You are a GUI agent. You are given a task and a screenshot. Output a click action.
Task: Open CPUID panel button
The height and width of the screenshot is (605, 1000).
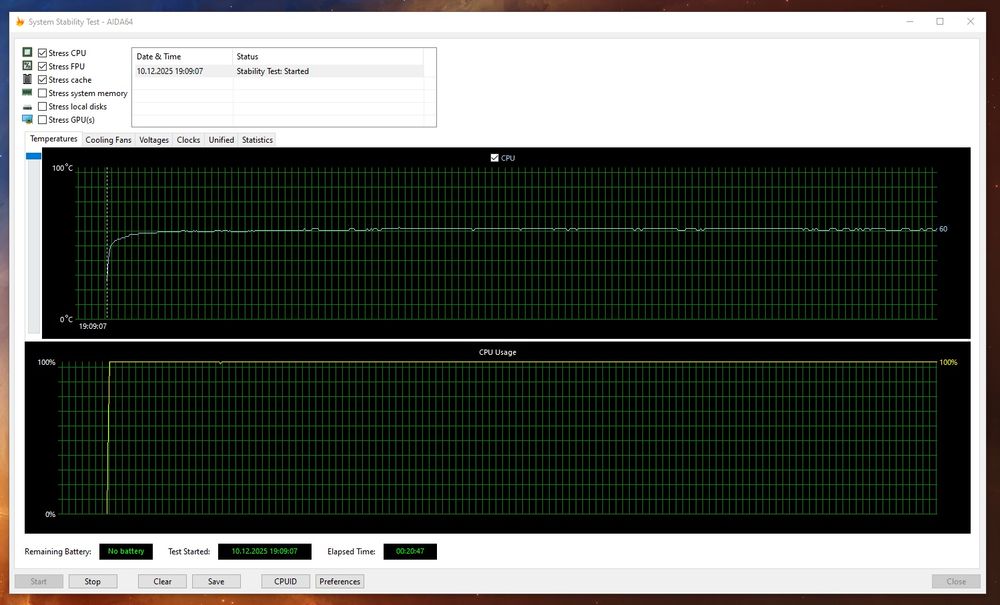286,581
